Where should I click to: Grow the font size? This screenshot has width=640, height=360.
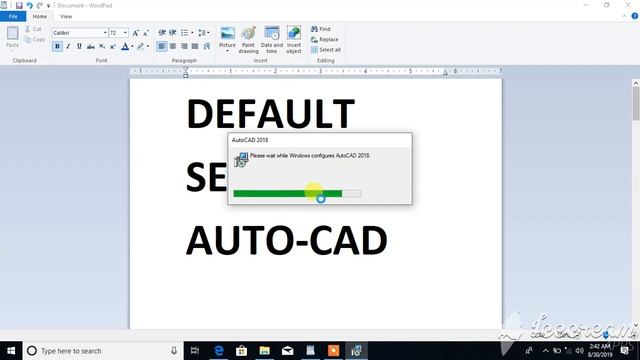(x=136, y=33)
